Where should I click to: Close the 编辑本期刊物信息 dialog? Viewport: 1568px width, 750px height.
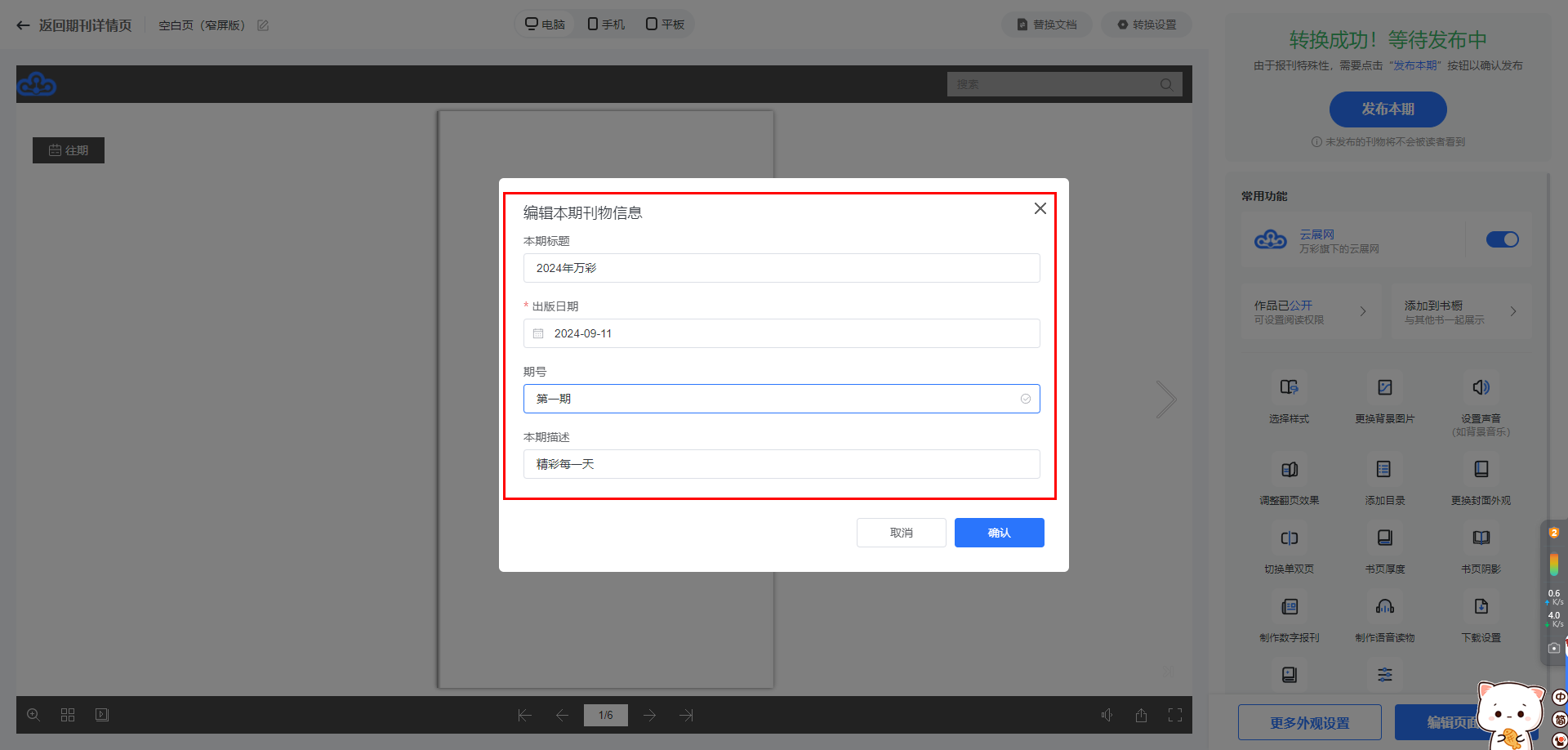click(1040, 208)
